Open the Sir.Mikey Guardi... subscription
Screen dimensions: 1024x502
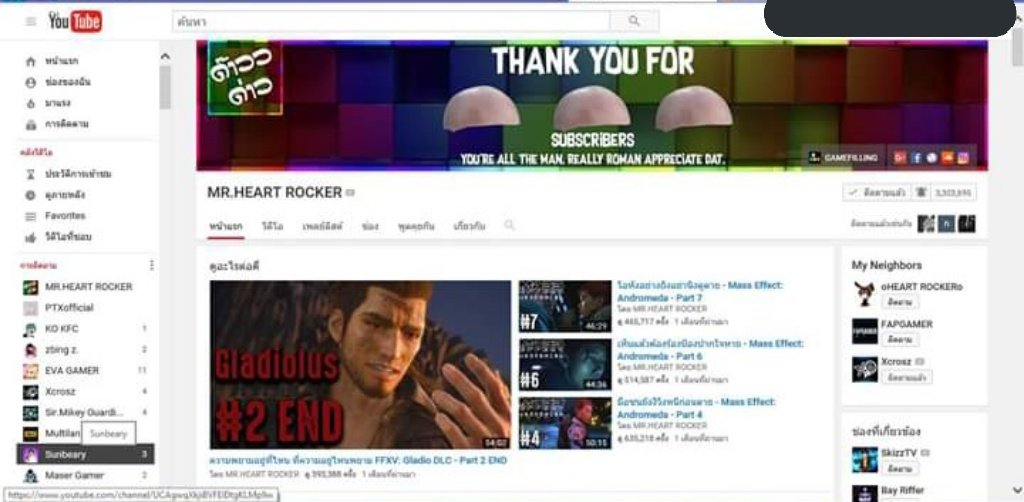[x=85, y=412]
